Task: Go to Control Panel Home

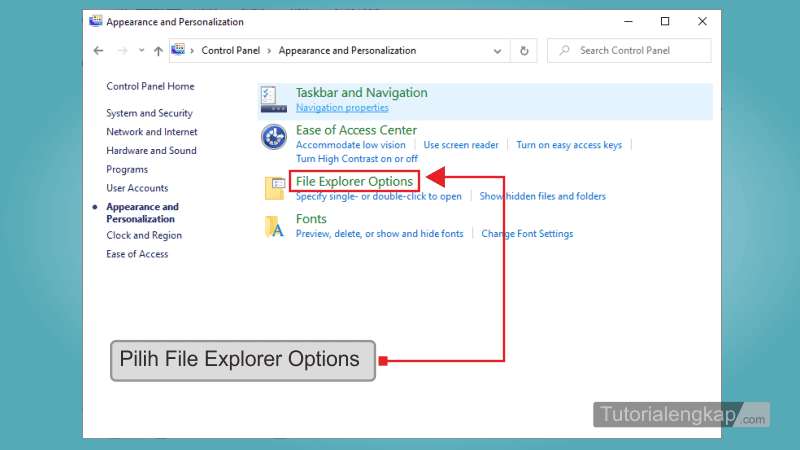Action: (x=150, y=86)
